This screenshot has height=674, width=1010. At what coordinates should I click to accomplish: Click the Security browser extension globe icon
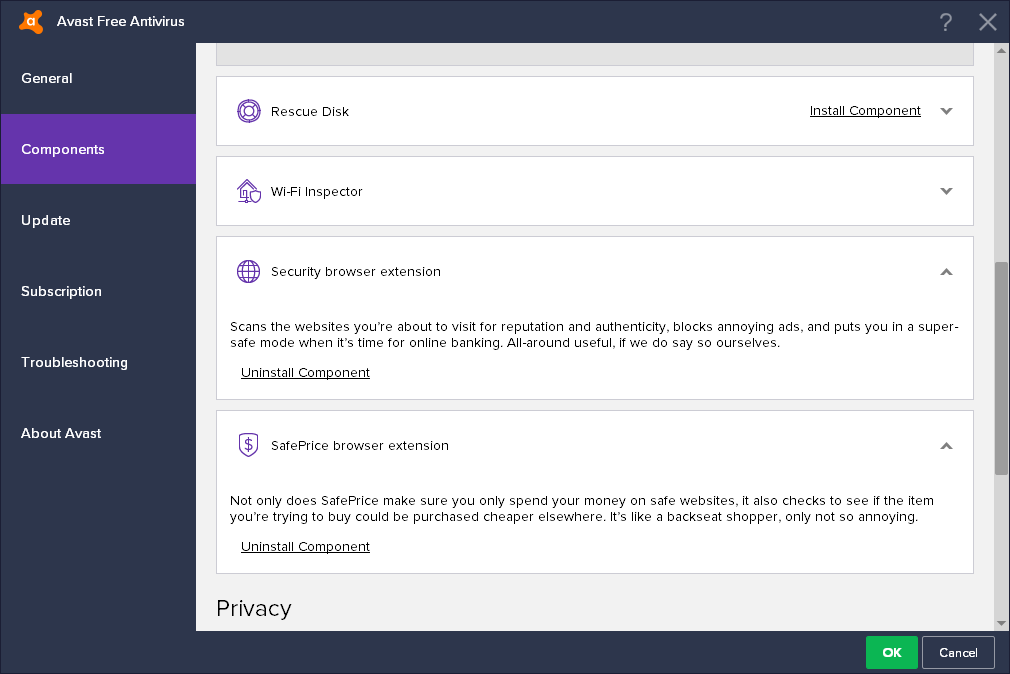point(248,271)
